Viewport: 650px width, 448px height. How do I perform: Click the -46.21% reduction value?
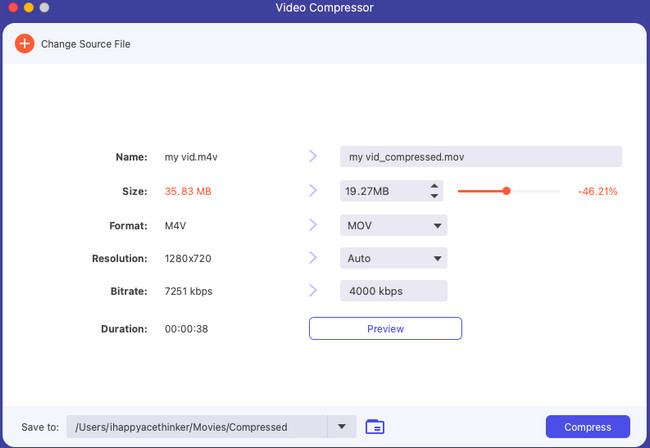pos(597,191)
